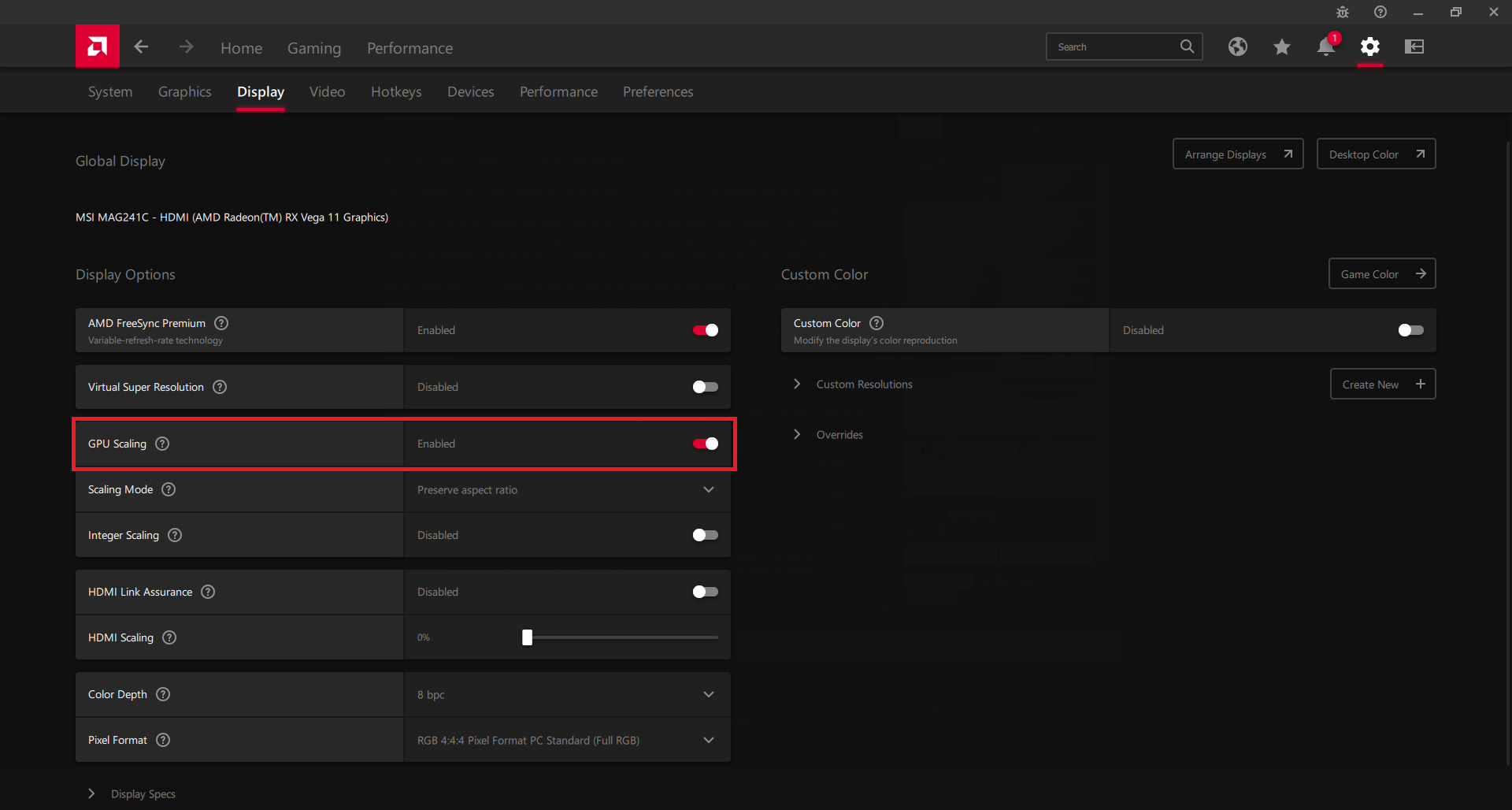Screen dimensions: 1512x810
Task: Go back with the left arrow
Action: pos(142,47)
